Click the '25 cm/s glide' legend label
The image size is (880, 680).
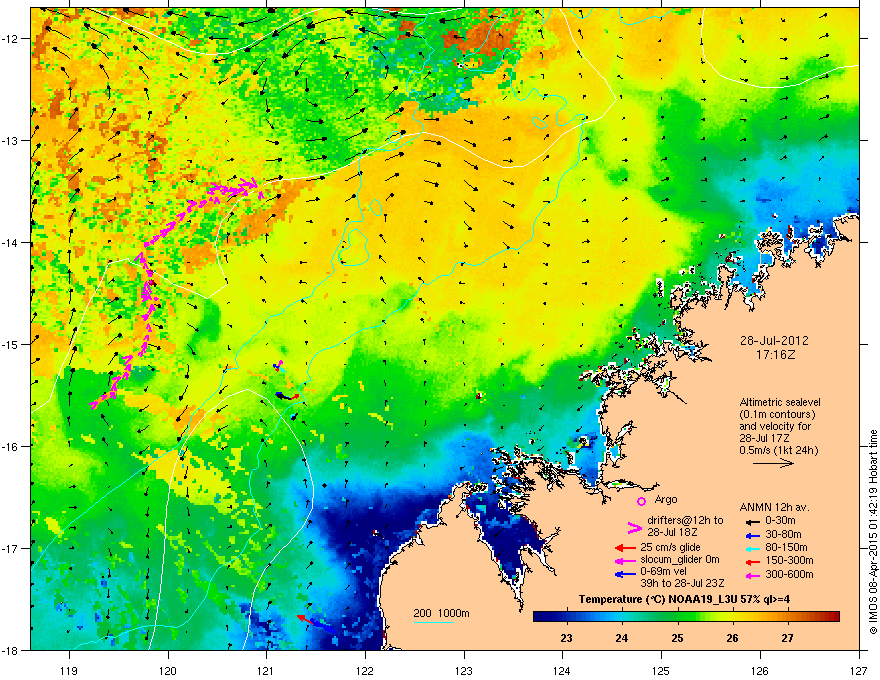click(x=670, y=547)
